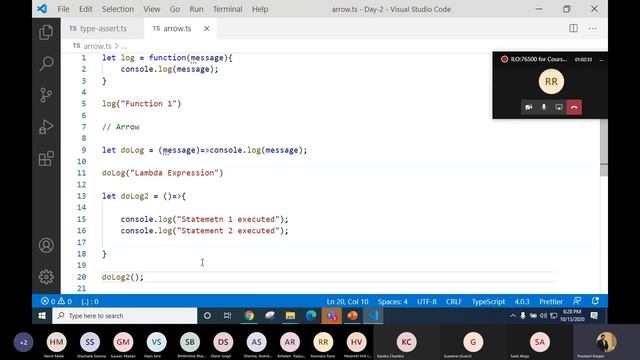Open Windows Action Center notifications icon
640x360 pixels.
tap(594, 316)
